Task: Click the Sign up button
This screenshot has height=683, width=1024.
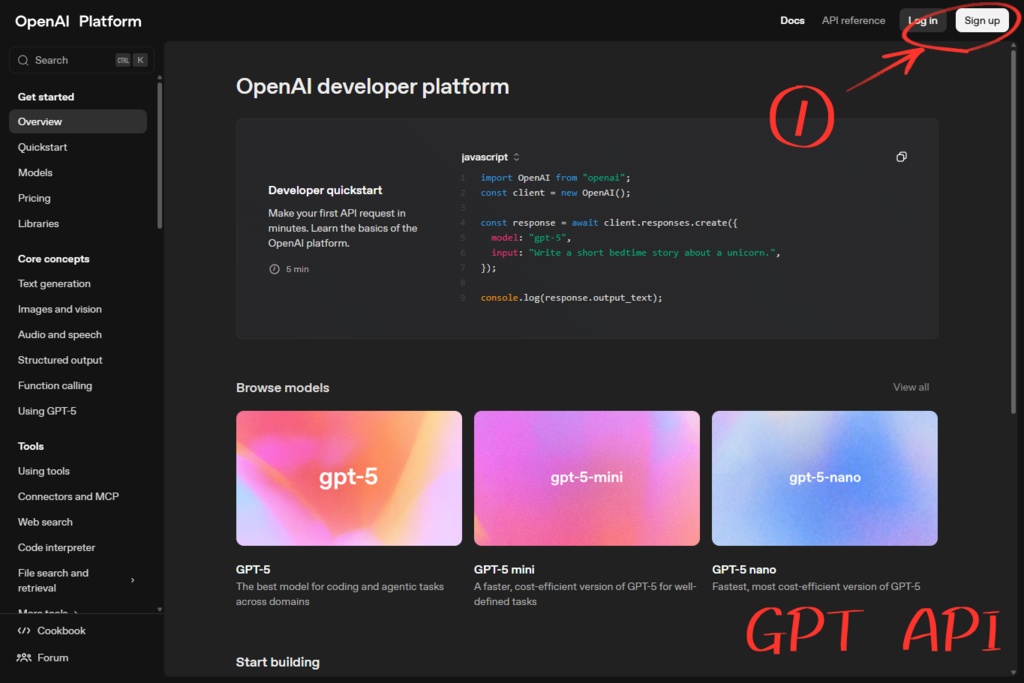Action: click(x=982, y=20)
